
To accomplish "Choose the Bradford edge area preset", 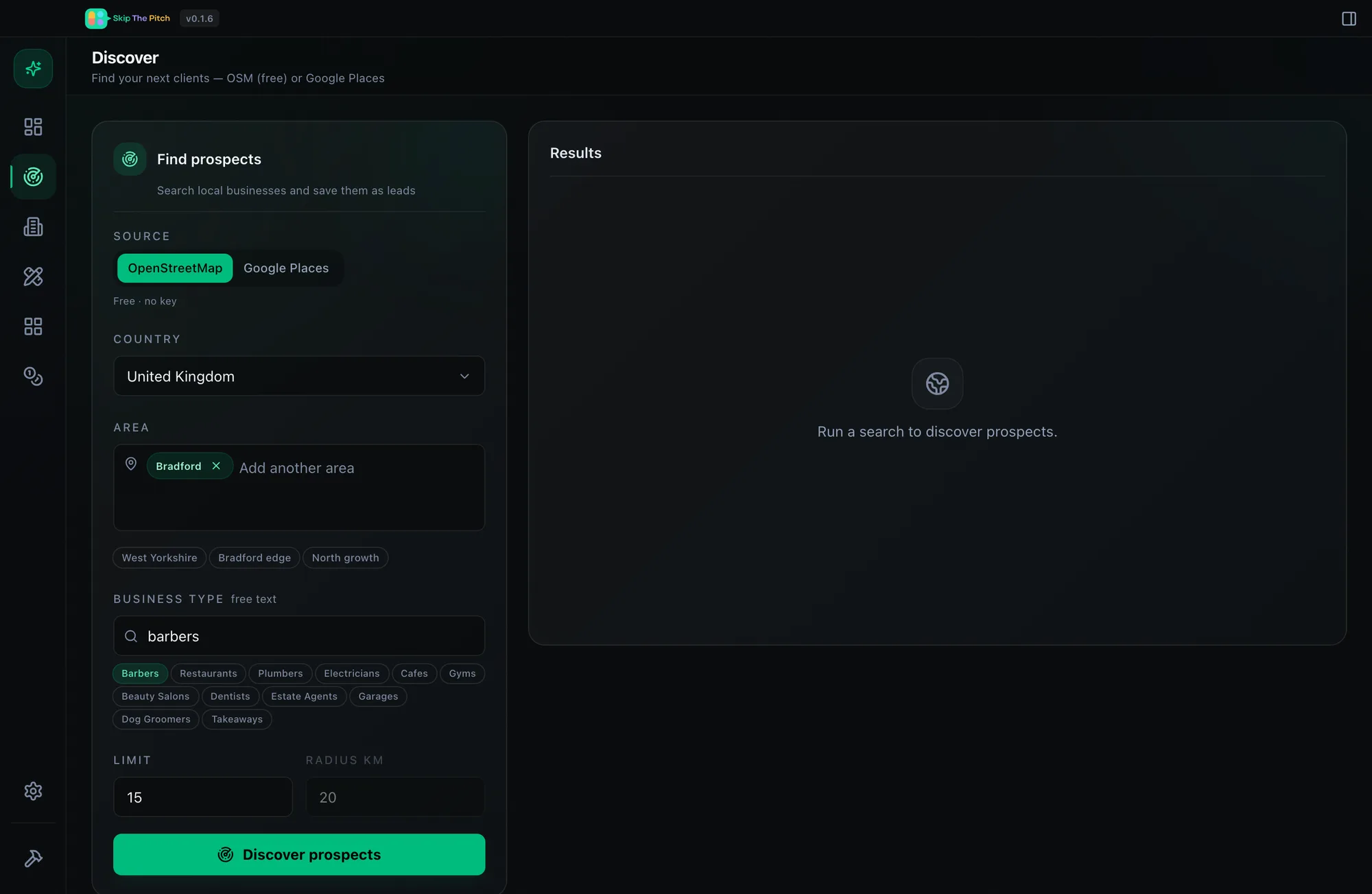I will pyautogui.click(x=255, y=558).
